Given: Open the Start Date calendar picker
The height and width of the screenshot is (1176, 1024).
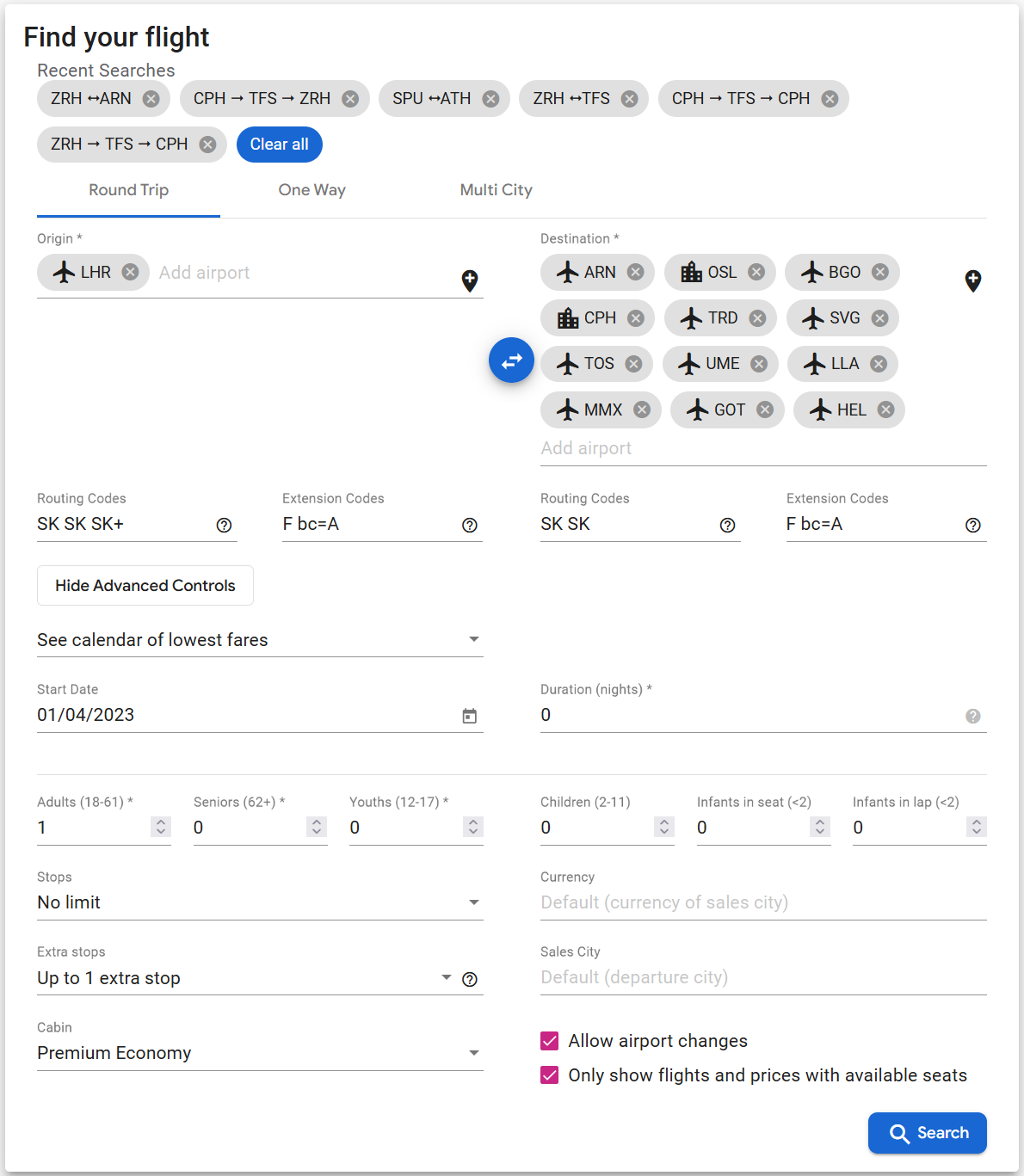Looking at the screenshot, I should [x=469, y=715].
